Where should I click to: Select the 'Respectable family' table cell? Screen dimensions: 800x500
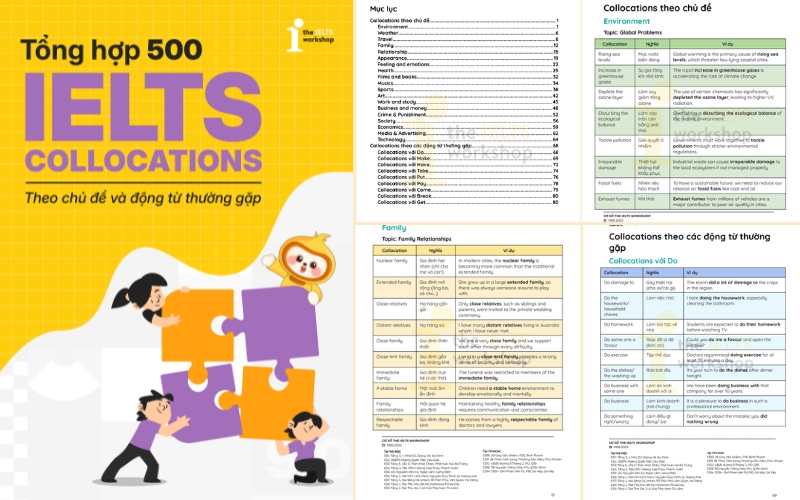395,422
